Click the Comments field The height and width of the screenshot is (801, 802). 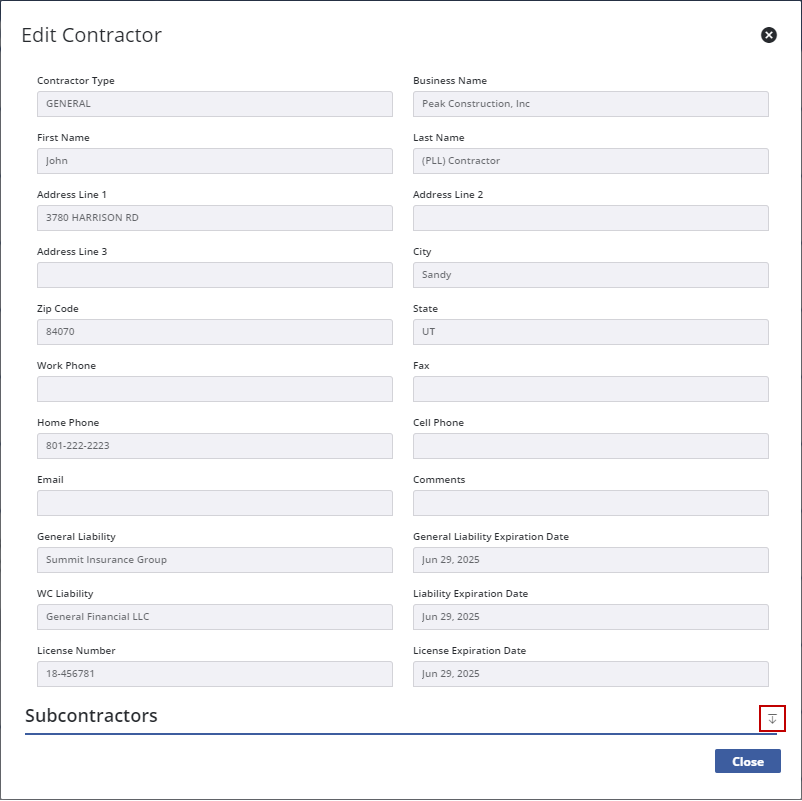coord(590,503)
